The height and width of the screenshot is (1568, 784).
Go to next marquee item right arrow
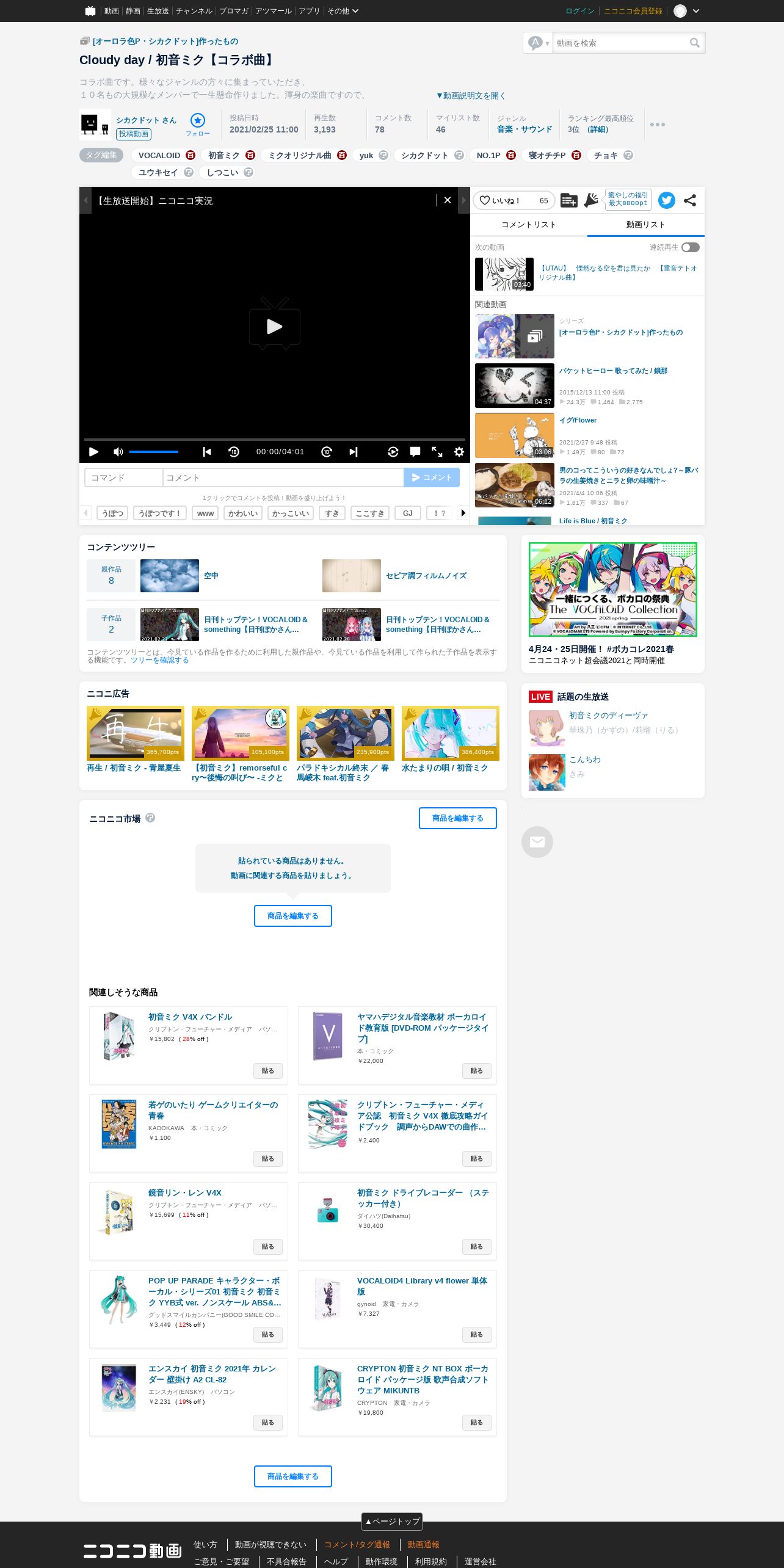464,200
